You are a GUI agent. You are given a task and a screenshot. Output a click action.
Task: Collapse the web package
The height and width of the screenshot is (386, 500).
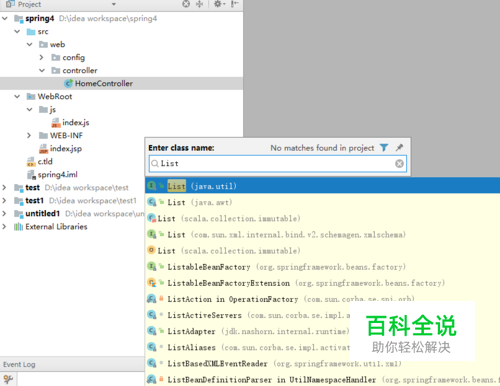tap(30, 44)
